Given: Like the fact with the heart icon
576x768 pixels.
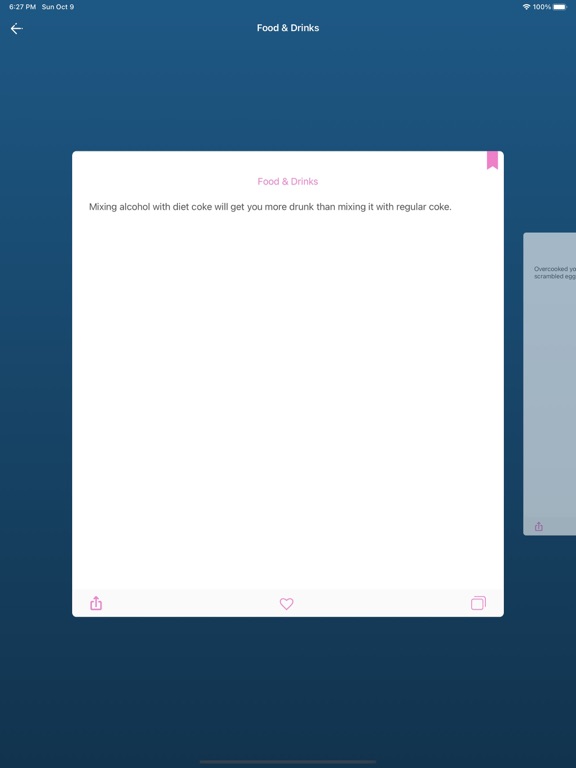Looking at the screenshot, I should [x=287, y=603].
